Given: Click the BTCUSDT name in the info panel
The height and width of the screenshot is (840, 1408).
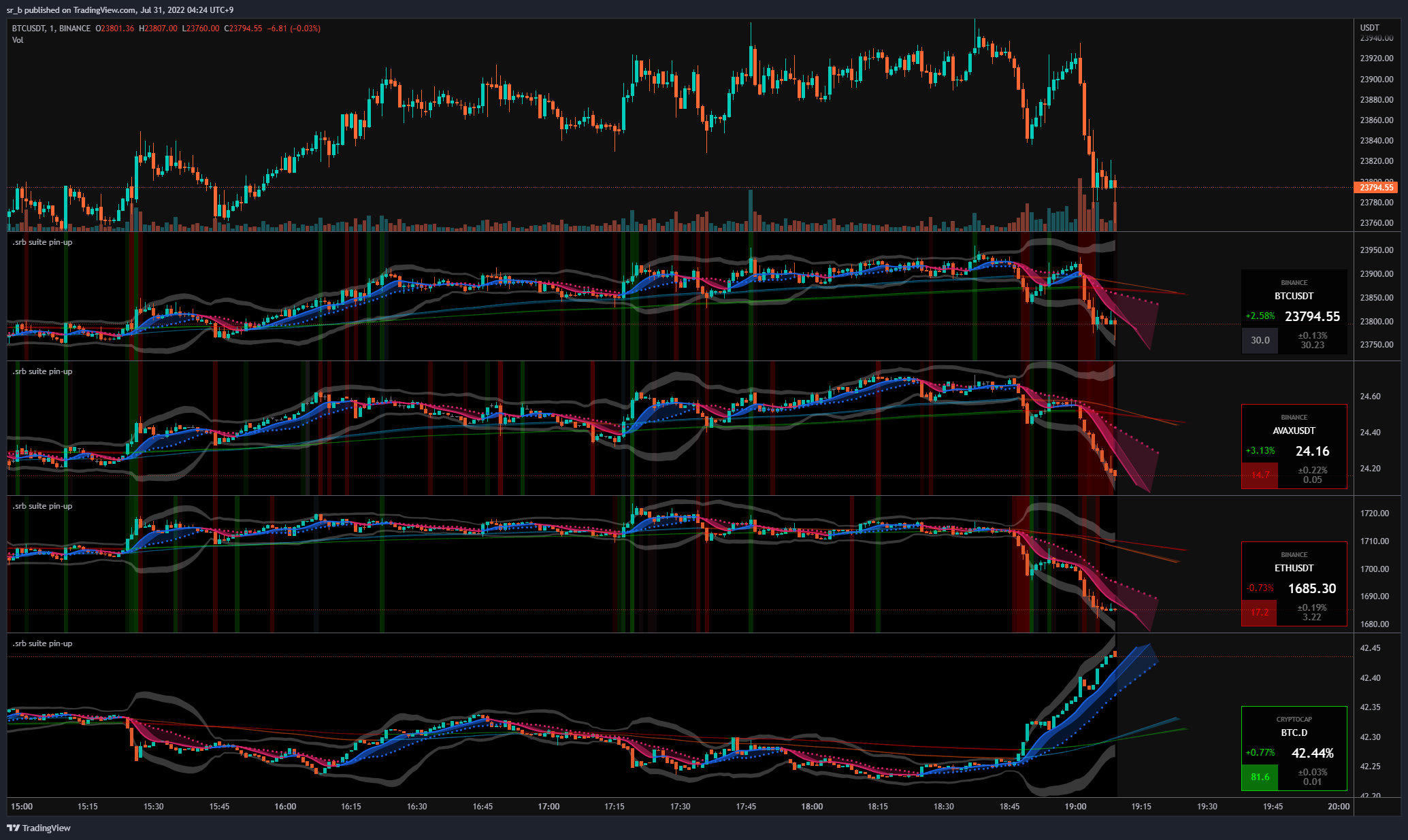Looking at the screenshot, I should [x=1294, y=296].
